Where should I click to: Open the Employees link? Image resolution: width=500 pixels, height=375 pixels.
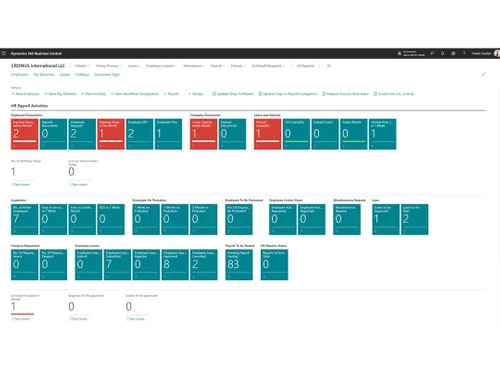[x=20, y=75]
